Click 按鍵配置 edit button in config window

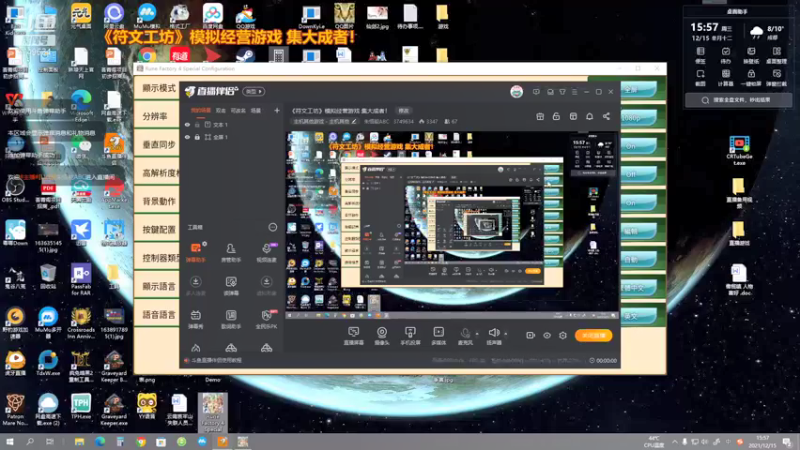[638, 231]
